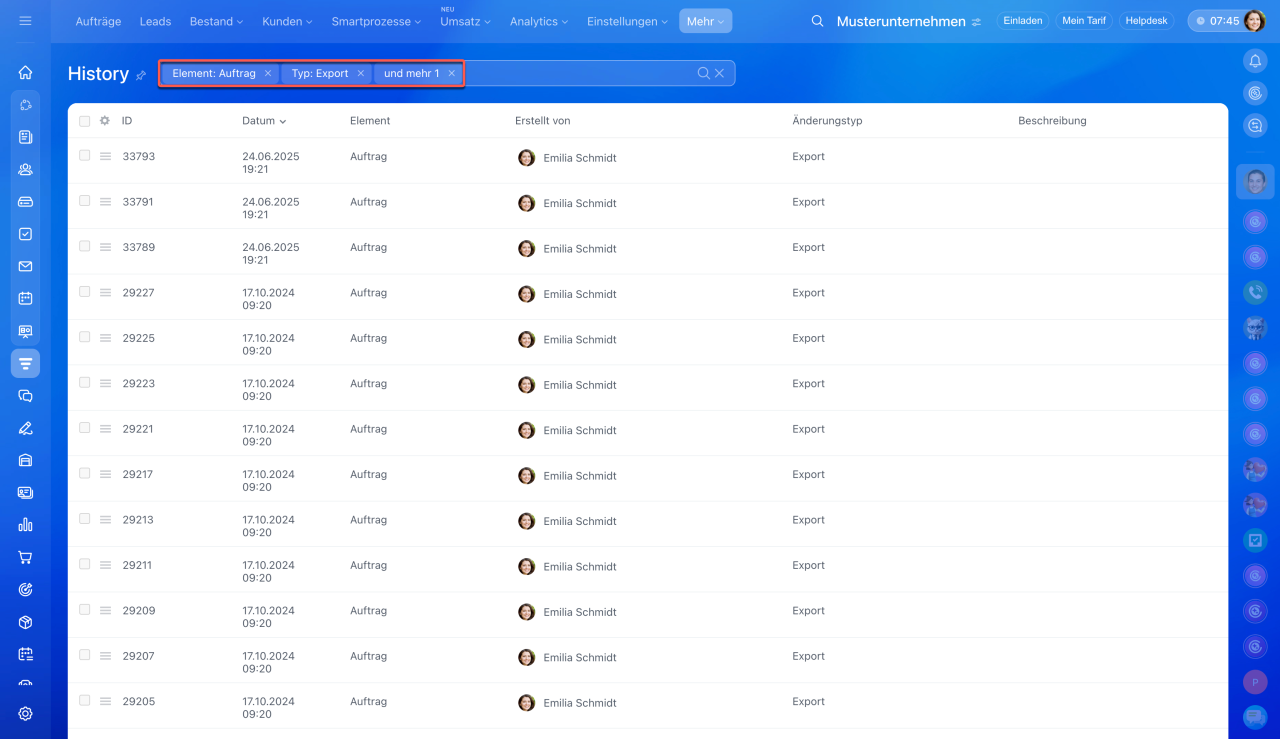This screenshot has width=1280, height=739.
Task: Open notifications bell icon
Action: point(1255,61)
